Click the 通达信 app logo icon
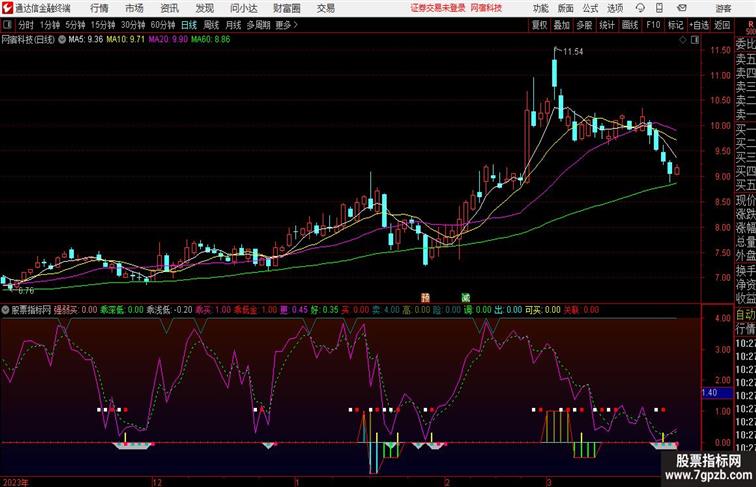756x487 pixels. 7,8
